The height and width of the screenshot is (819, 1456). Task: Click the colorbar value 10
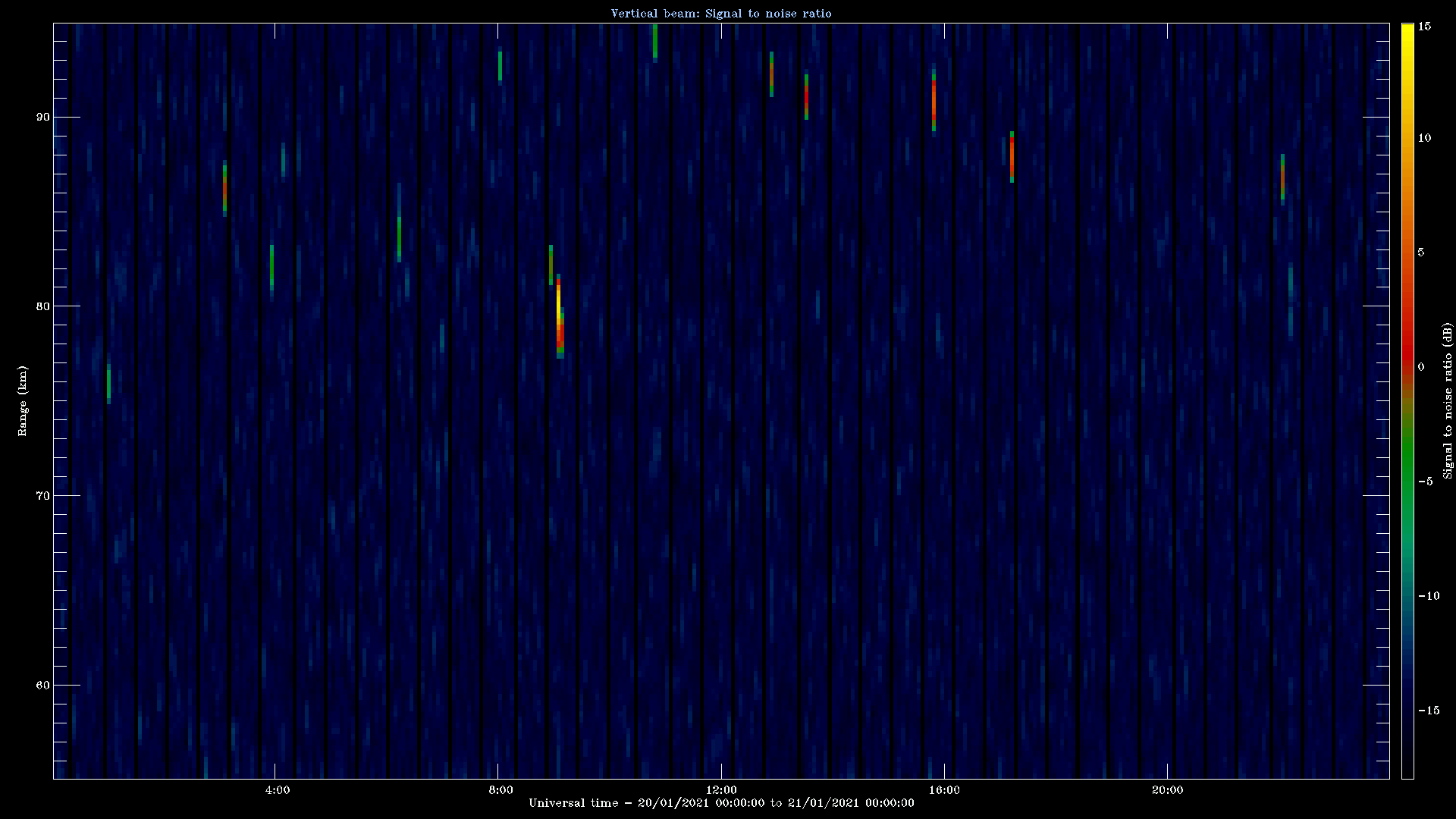1424,138
